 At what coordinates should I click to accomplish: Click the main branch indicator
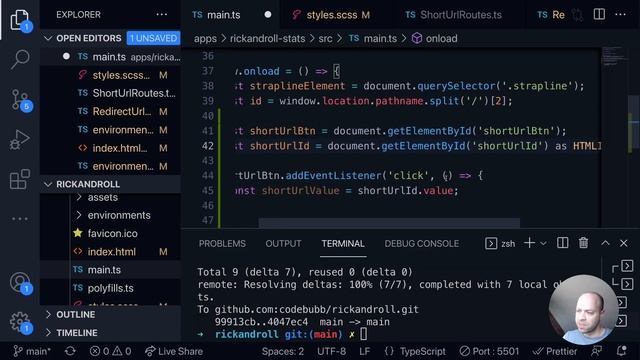point(32,351)
